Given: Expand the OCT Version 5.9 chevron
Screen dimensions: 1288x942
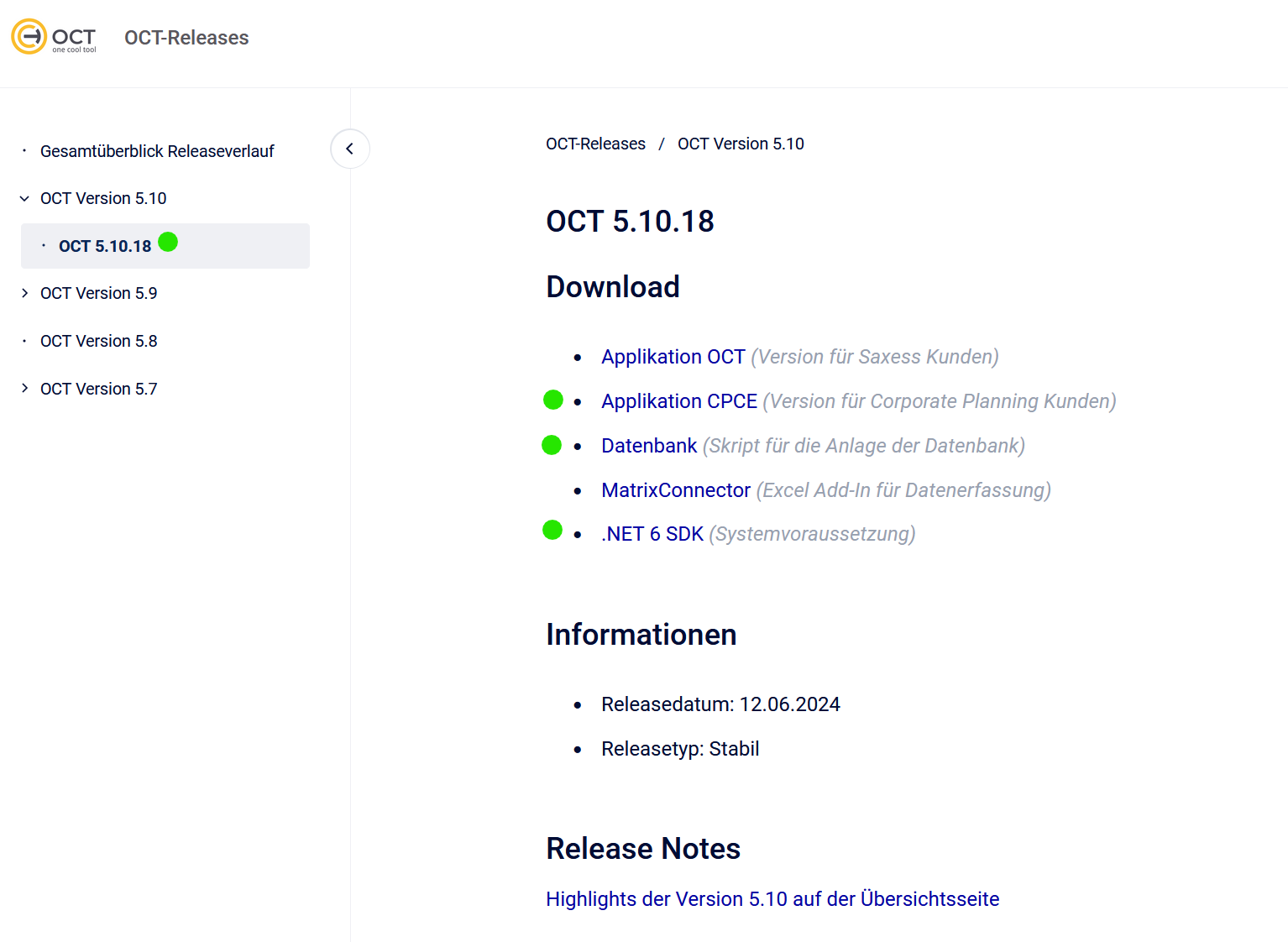Looking at the screenshot, I should tap(24, 293).
